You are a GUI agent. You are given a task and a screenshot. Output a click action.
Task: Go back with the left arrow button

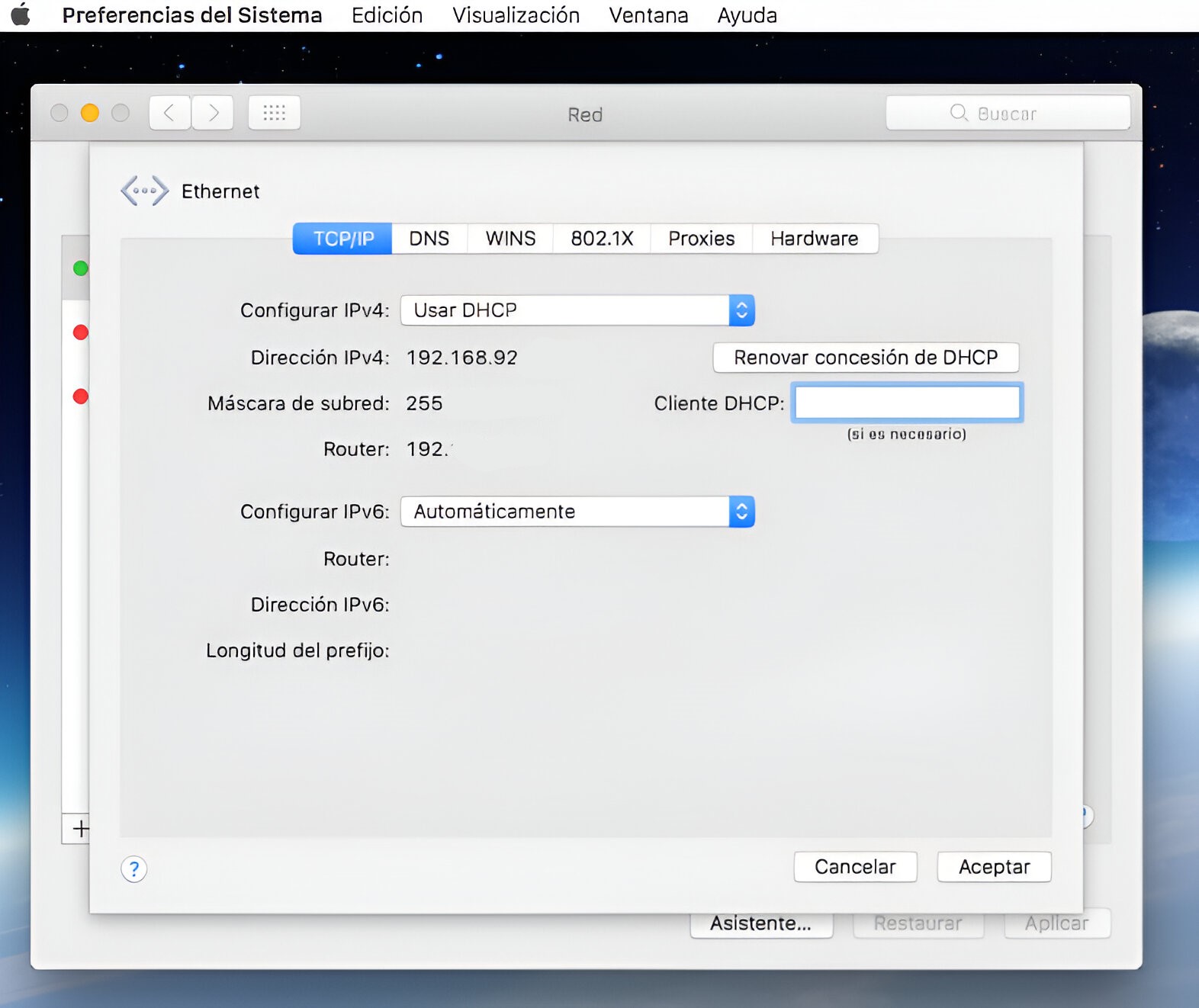click(170, 113)
